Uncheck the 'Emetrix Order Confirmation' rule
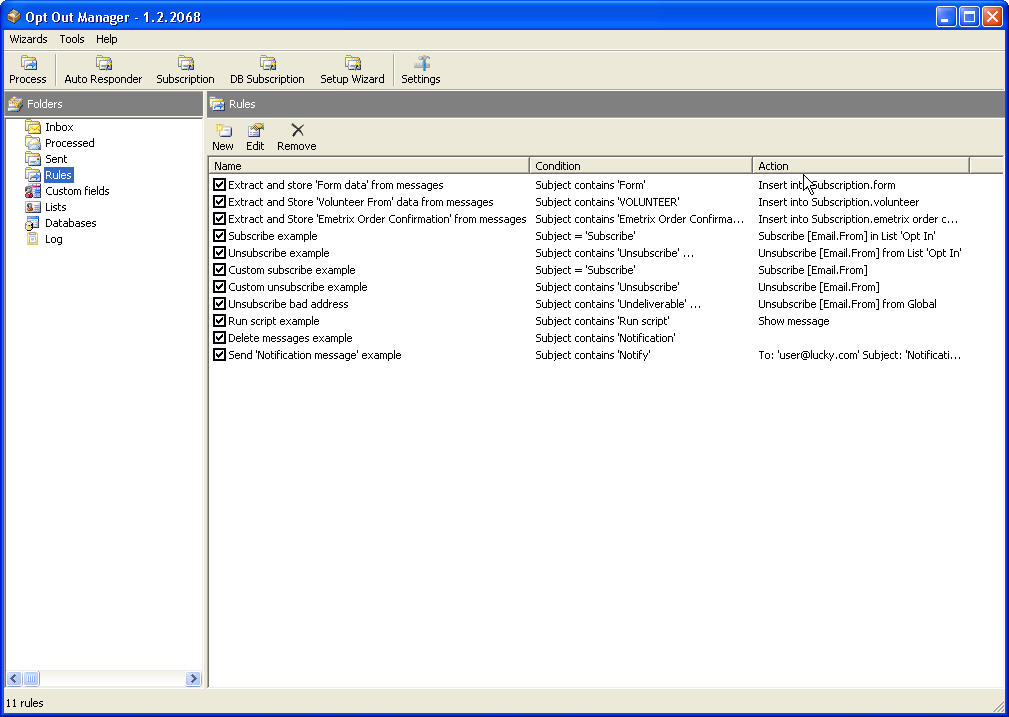Image resolution: width=1009 pixels, height=717 pixels. (219, 219)
